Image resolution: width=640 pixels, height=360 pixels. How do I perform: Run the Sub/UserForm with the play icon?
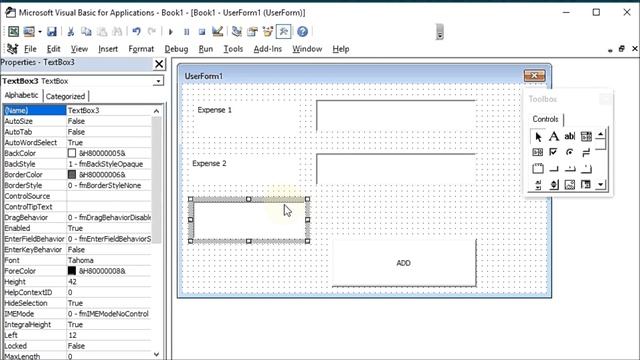(x=171, y=32)
